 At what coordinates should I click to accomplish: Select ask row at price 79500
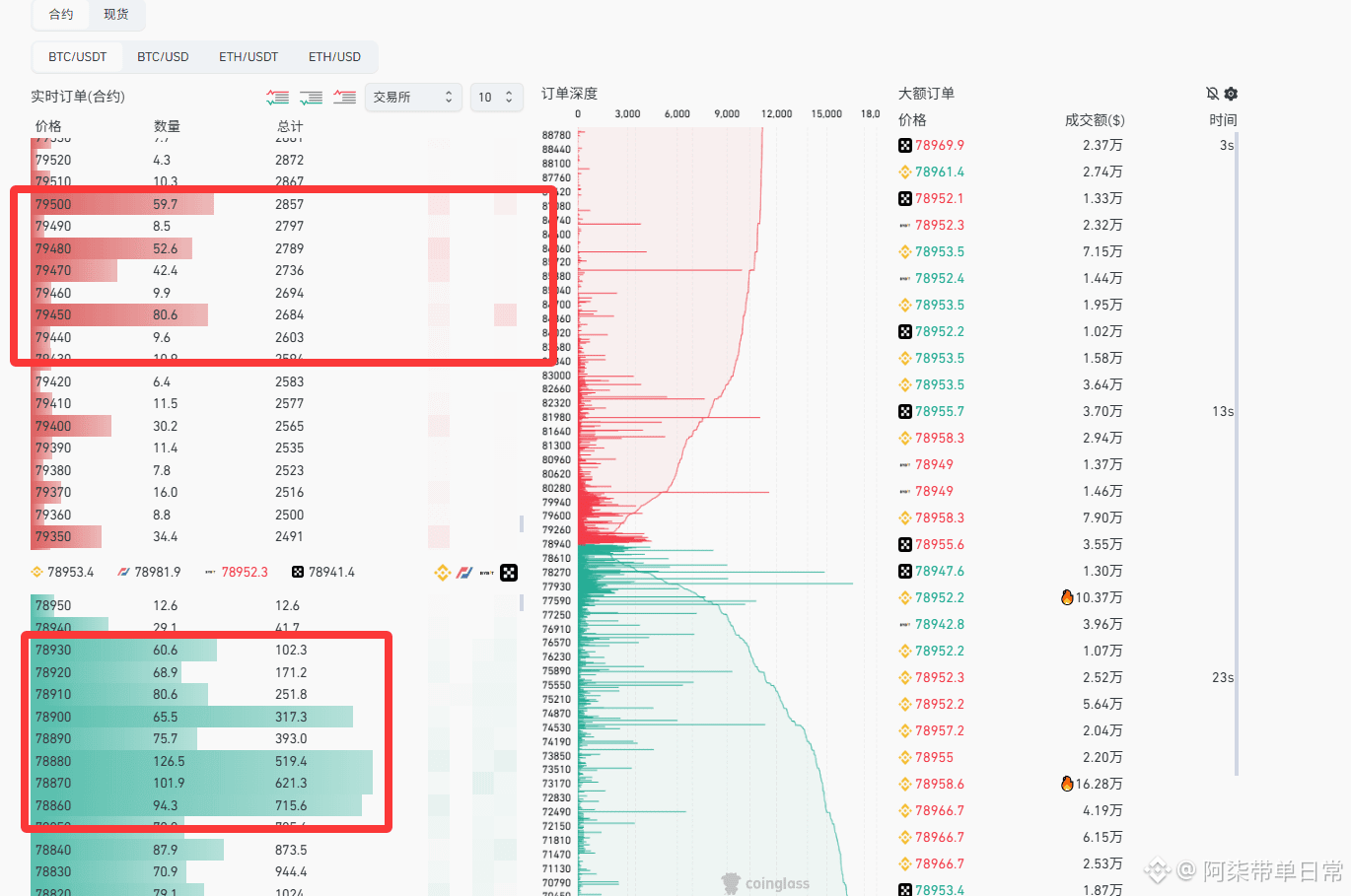point(274,204)
